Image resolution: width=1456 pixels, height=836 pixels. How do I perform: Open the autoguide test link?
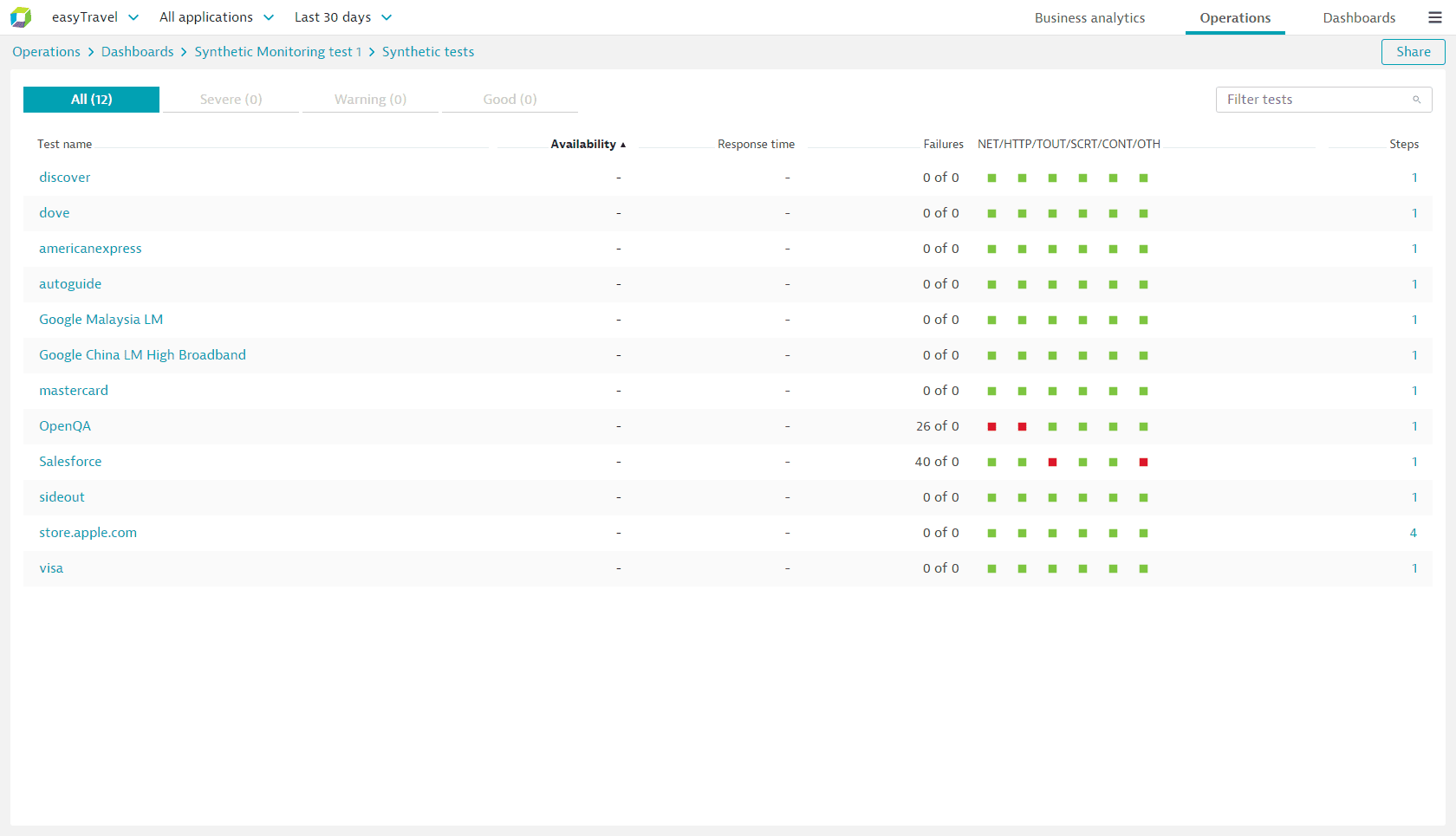[70, 284]
